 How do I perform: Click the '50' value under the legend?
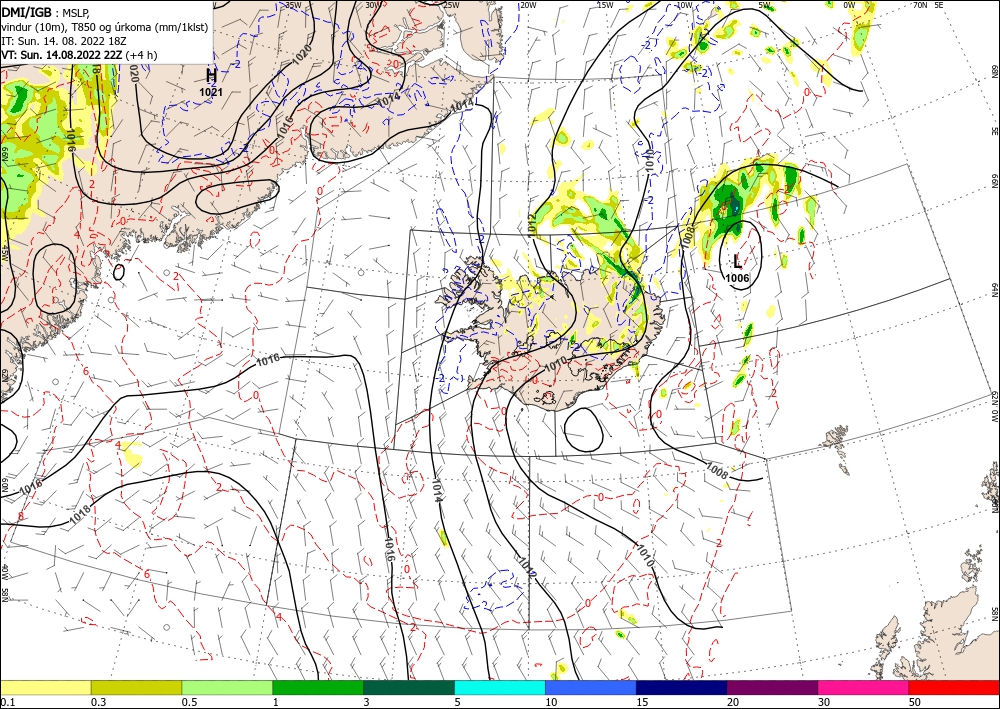click(915, 702)
